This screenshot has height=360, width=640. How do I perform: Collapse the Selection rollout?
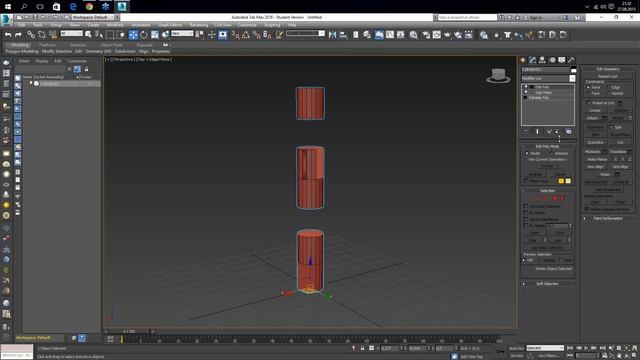coord(548,191)
